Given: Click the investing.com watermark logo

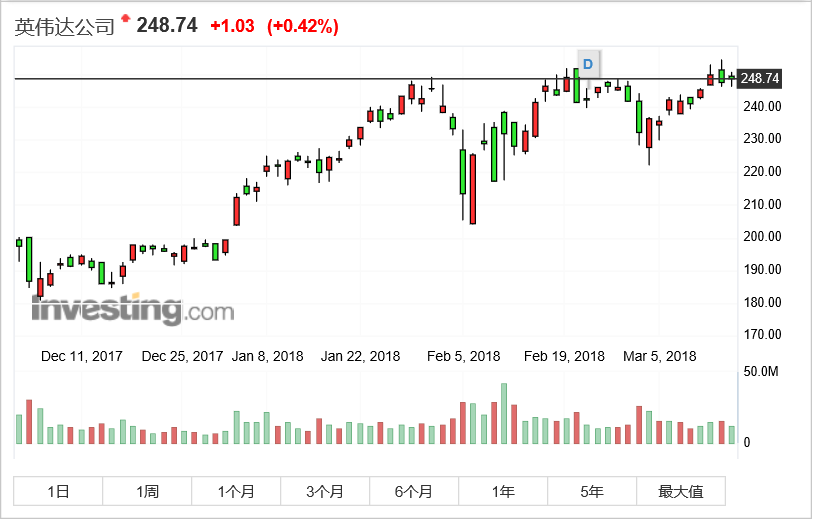Looking at the screenshot, I should tap(132, 310).
